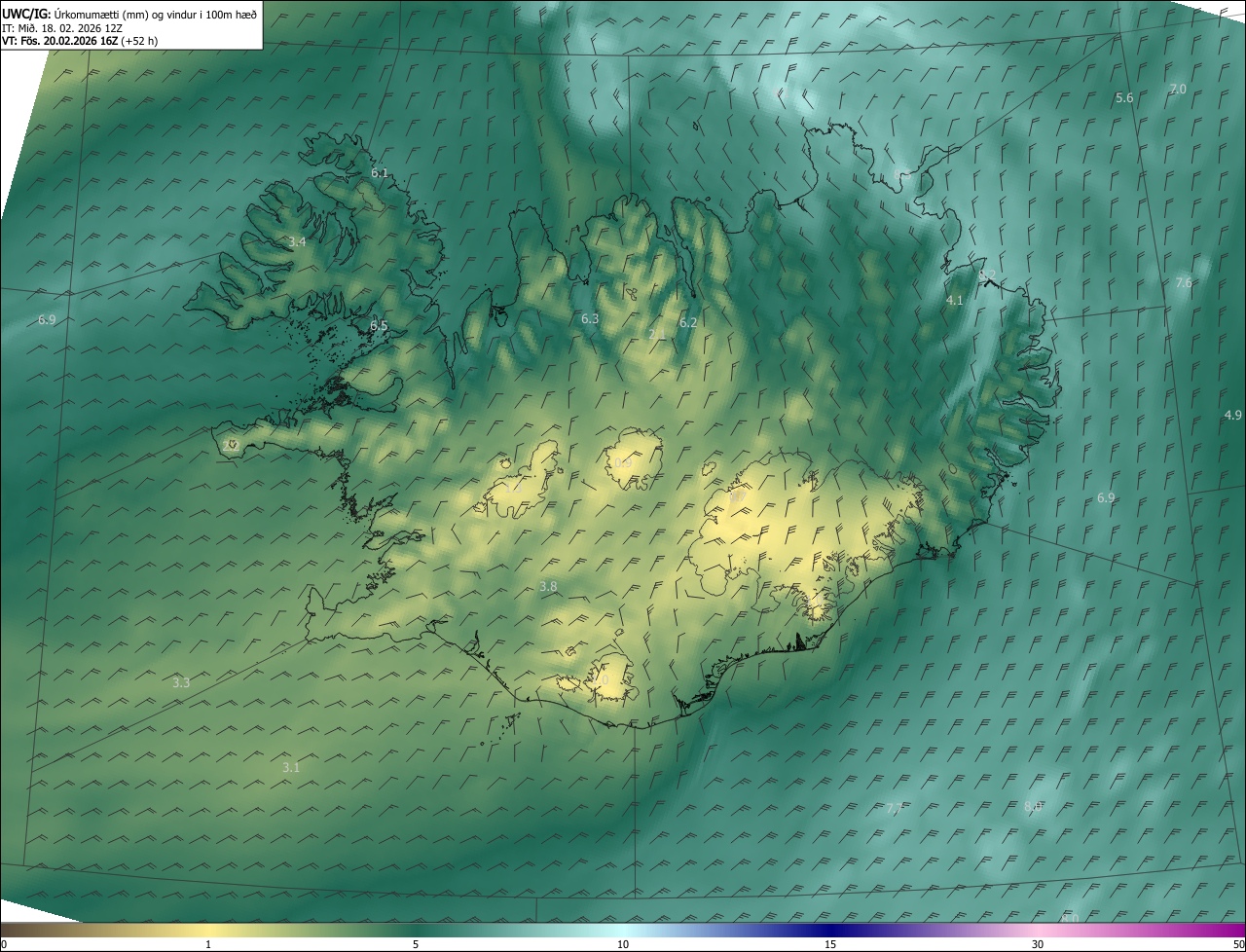Click the 7.0 value label on the map
The image size is (1246, 952).
pos(1178,90)
